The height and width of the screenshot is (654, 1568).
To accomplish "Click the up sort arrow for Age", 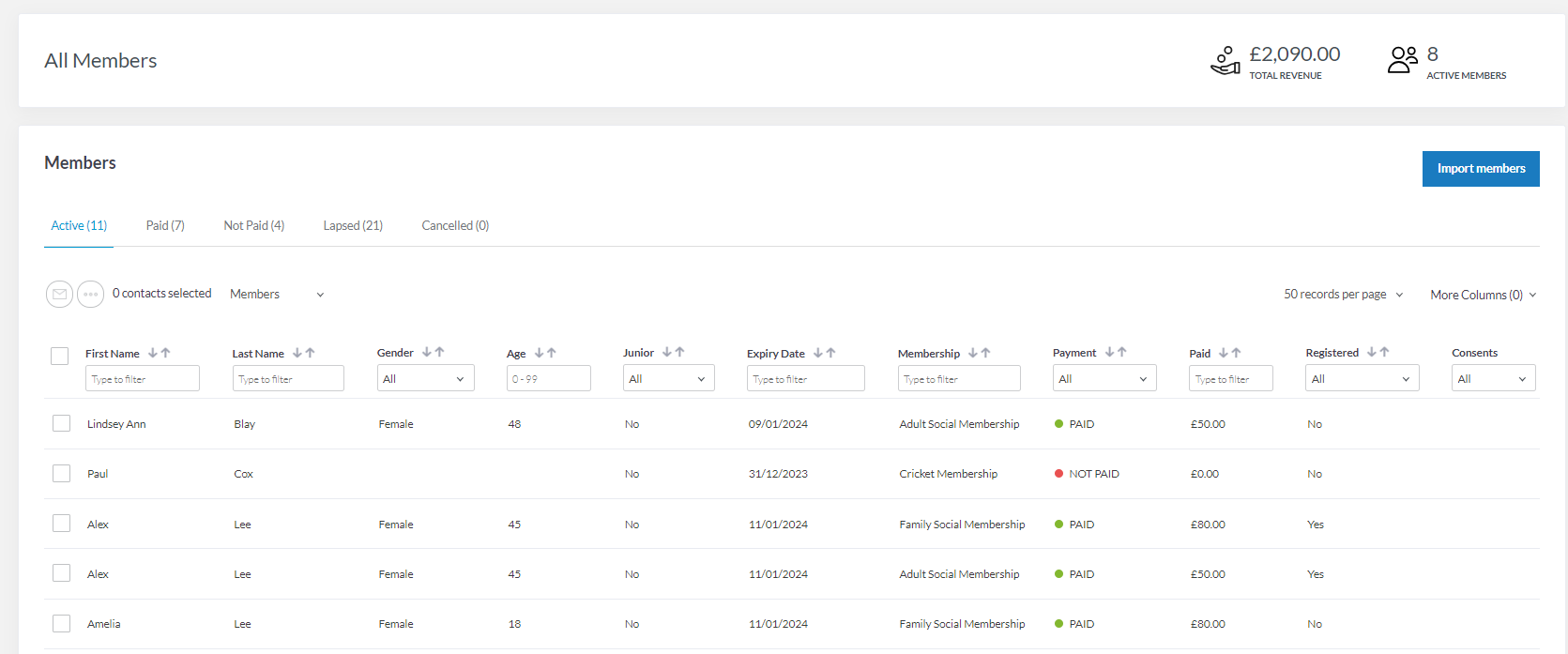I will (552, 353).
